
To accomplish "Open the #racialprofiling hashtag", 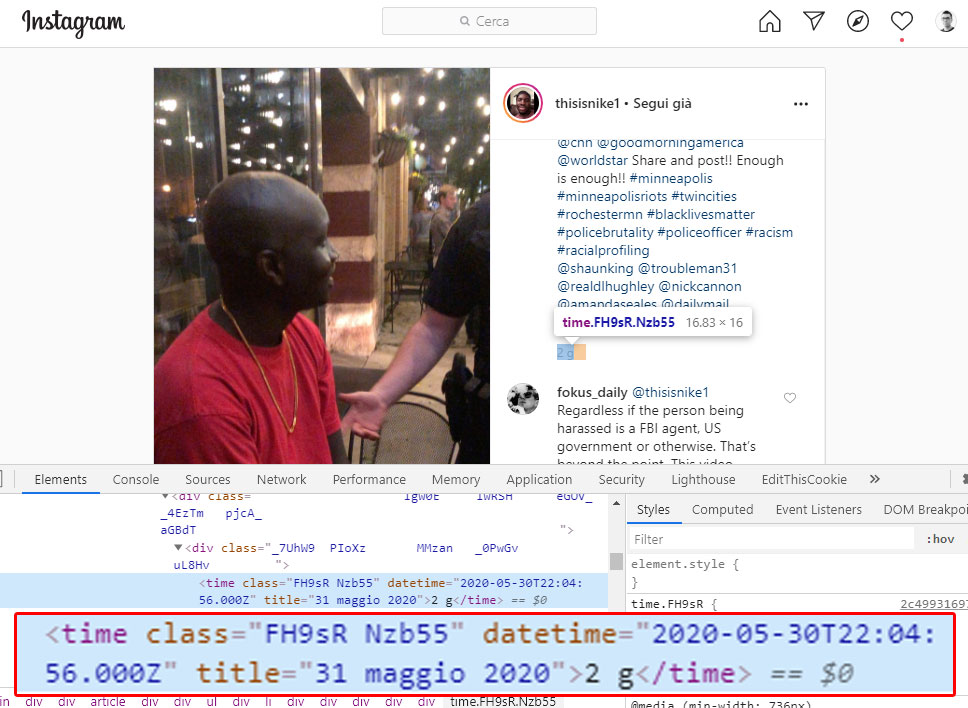I will pyautogui.click(x=603, y=251).
